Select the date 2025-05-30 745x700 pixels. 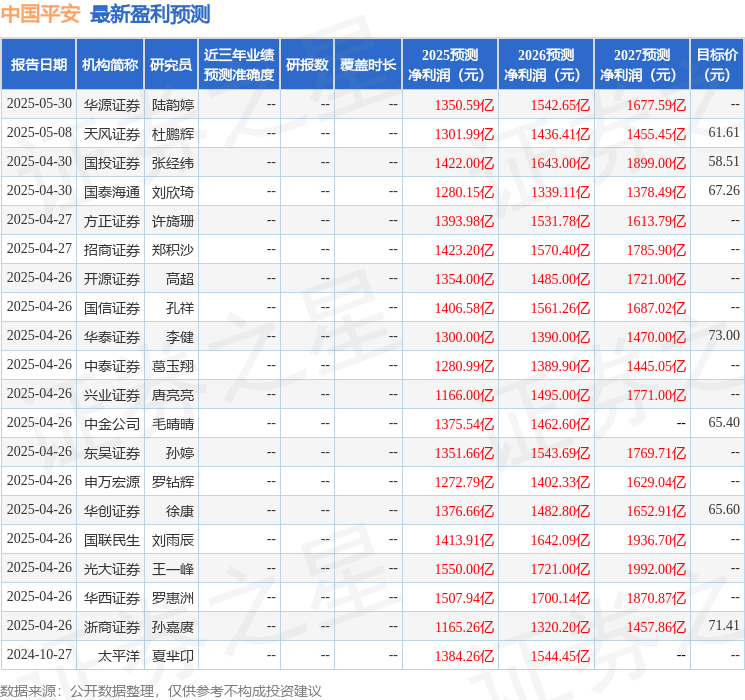click(x=39, y=104)
